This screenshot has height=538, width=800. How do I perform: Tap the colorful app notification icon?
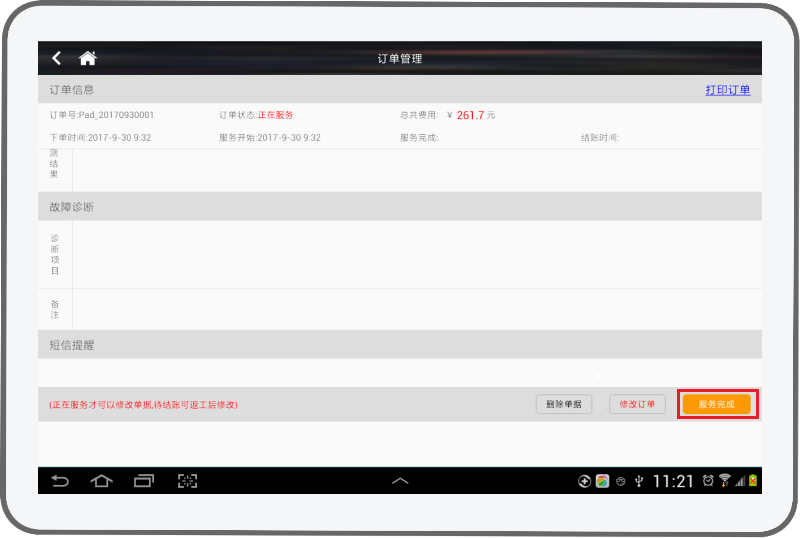click(602, 481)
